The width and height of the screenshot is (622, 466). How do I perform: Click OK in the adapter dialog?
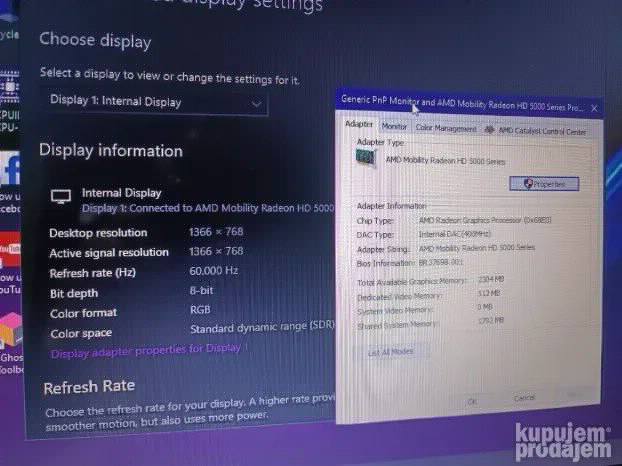[x=472, y=401]
